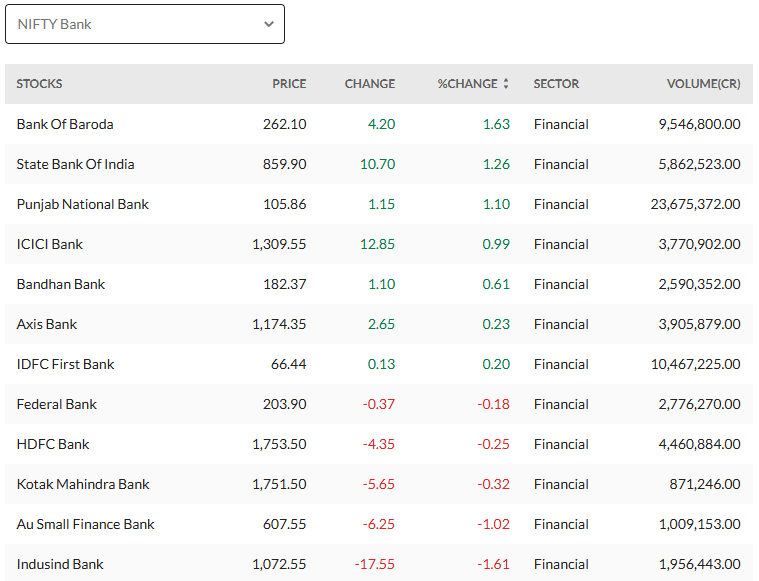The height and width of the screenshot is (581, 759).
Task: Select Punjab National Bank row
Action: [82, 204]
